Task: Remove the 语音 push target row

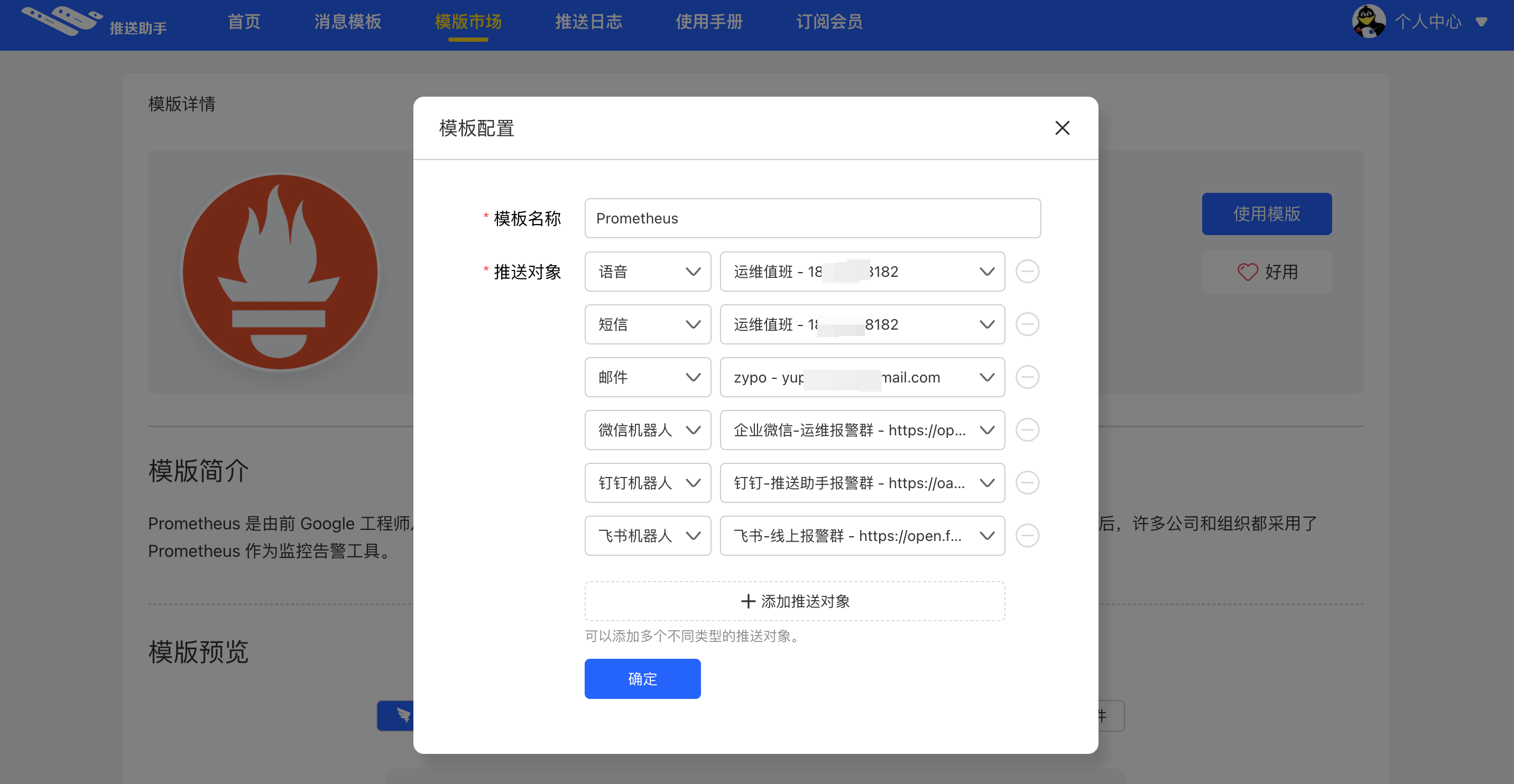Action: [x=1027, y=272]
